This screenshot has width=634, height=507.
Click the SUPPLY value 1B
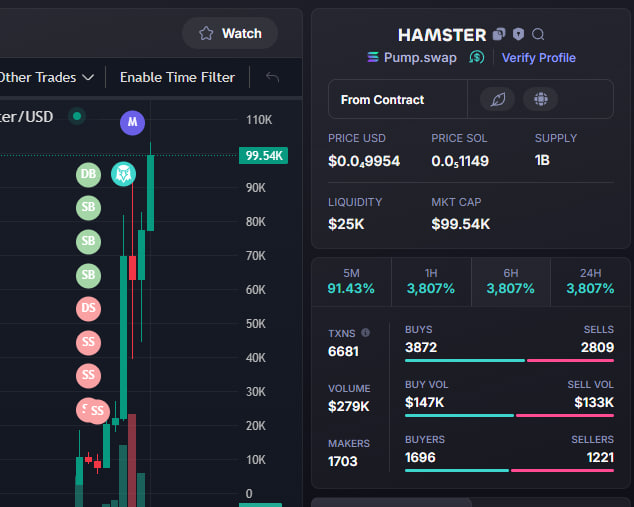542,161
